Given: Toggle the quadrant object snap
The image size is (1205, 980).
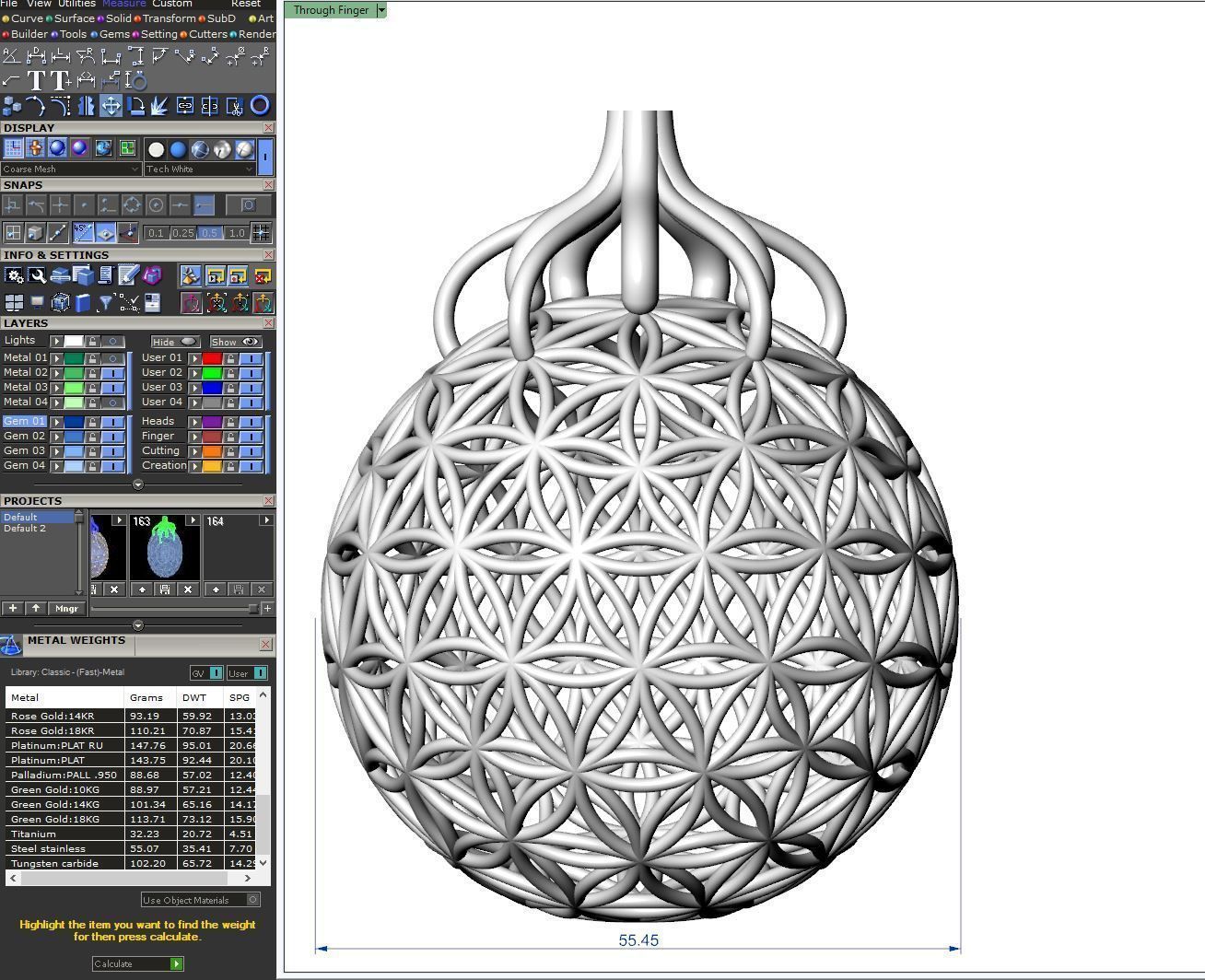Looking at the screenshot, I should [132, 205].
